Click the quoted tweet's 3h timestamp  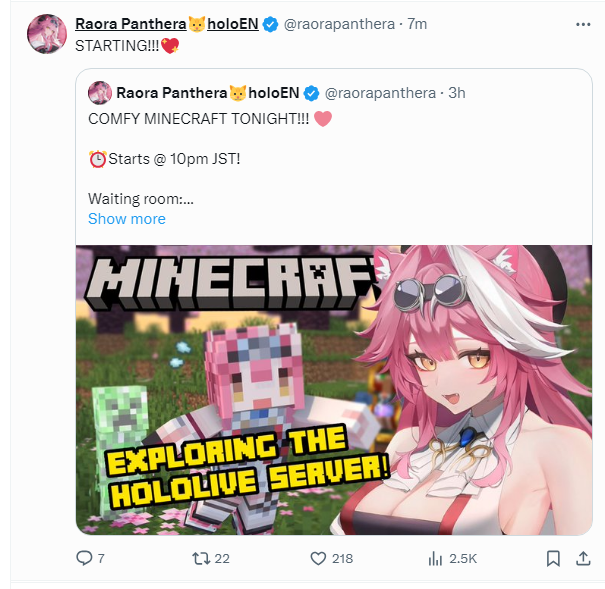(456, 93)
